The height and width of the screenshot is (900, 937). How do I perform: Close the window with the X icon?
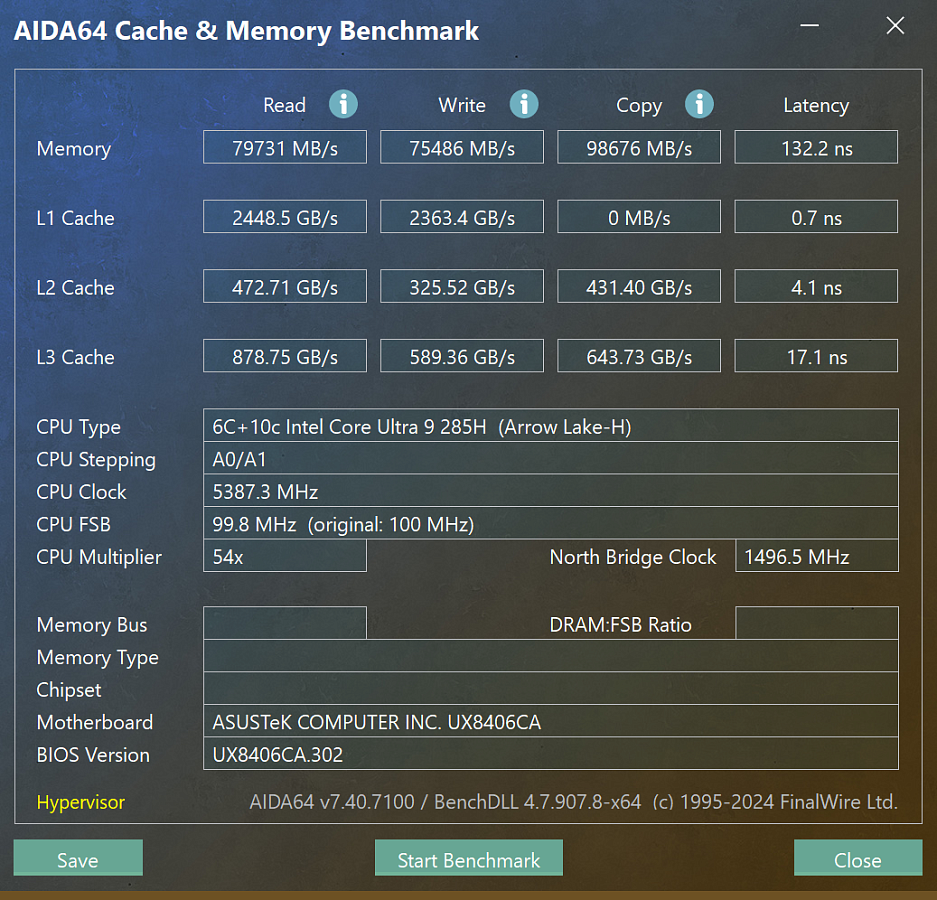click(895, 25)
